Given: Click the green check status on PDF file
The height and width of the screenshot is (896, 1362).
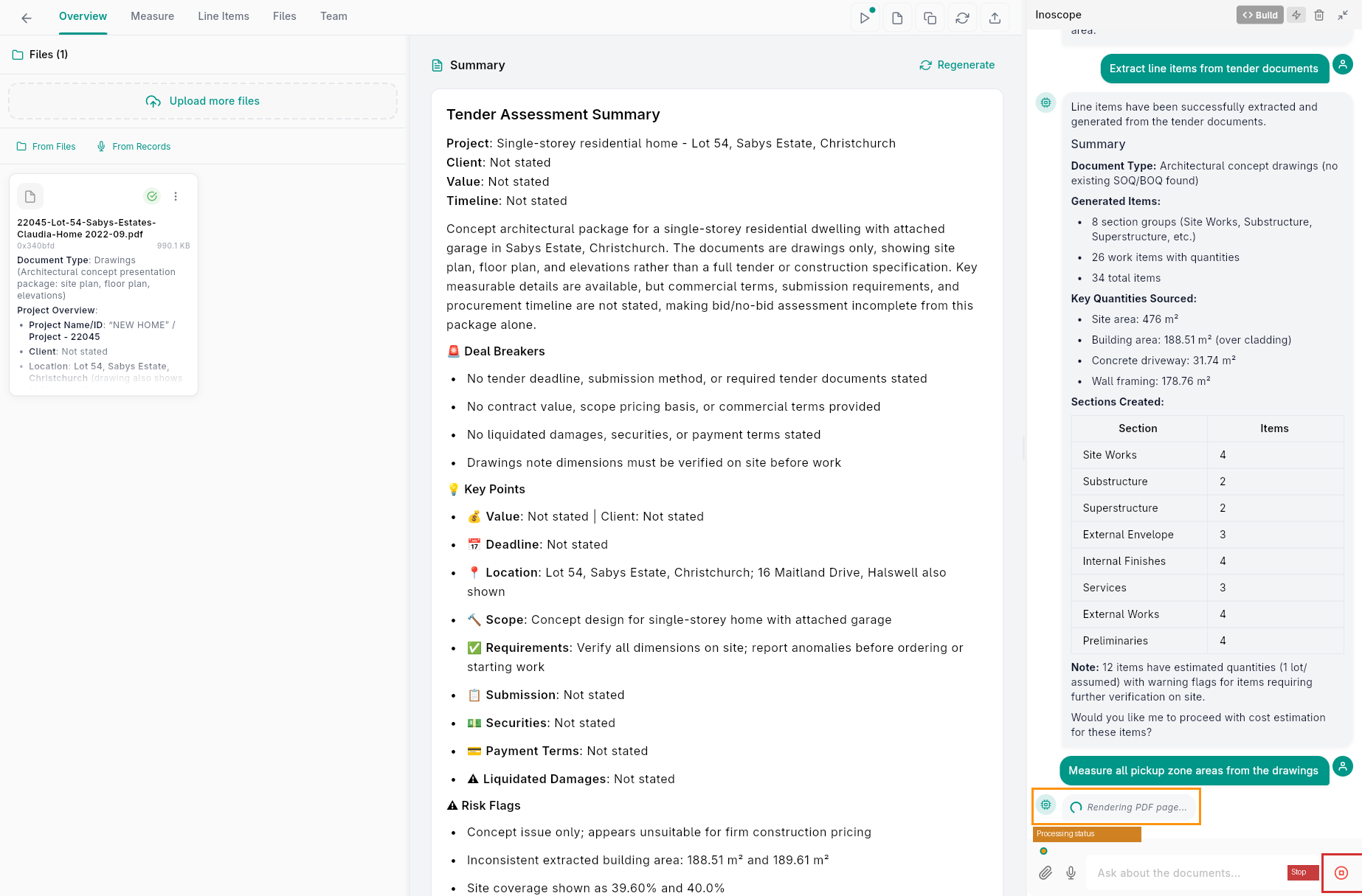Looking at the screenshot, I should point(152,196).
